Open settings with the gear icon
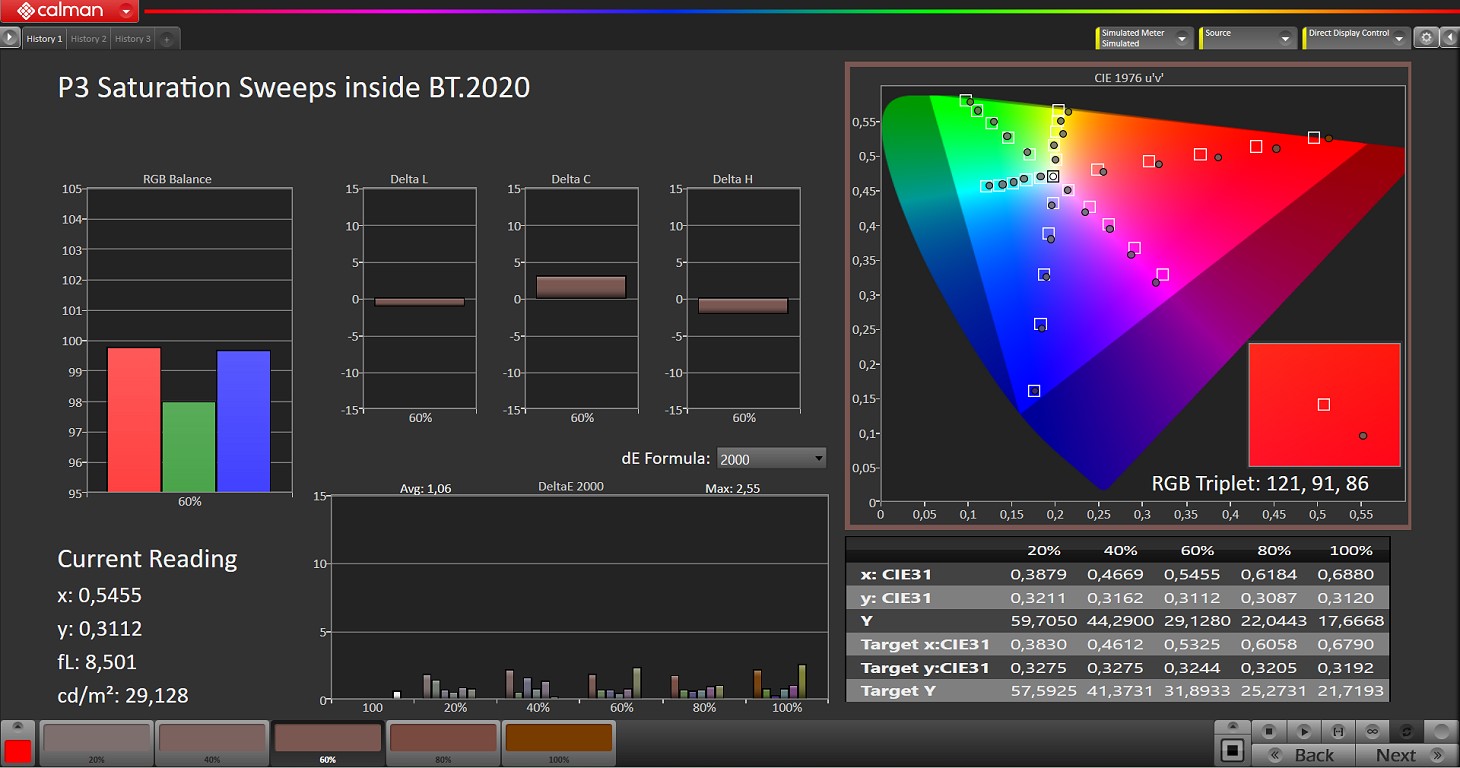The height and width of the screenshot is (768, 1460). point(1427,38)
